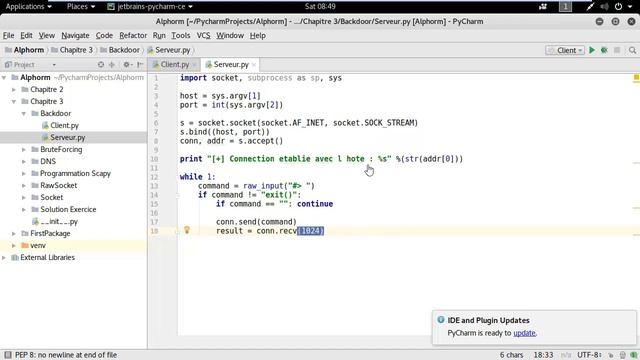Open the Client run configuration dropdown
The width and height of the screenshot is (640, 360).
(x=565, y=50)
